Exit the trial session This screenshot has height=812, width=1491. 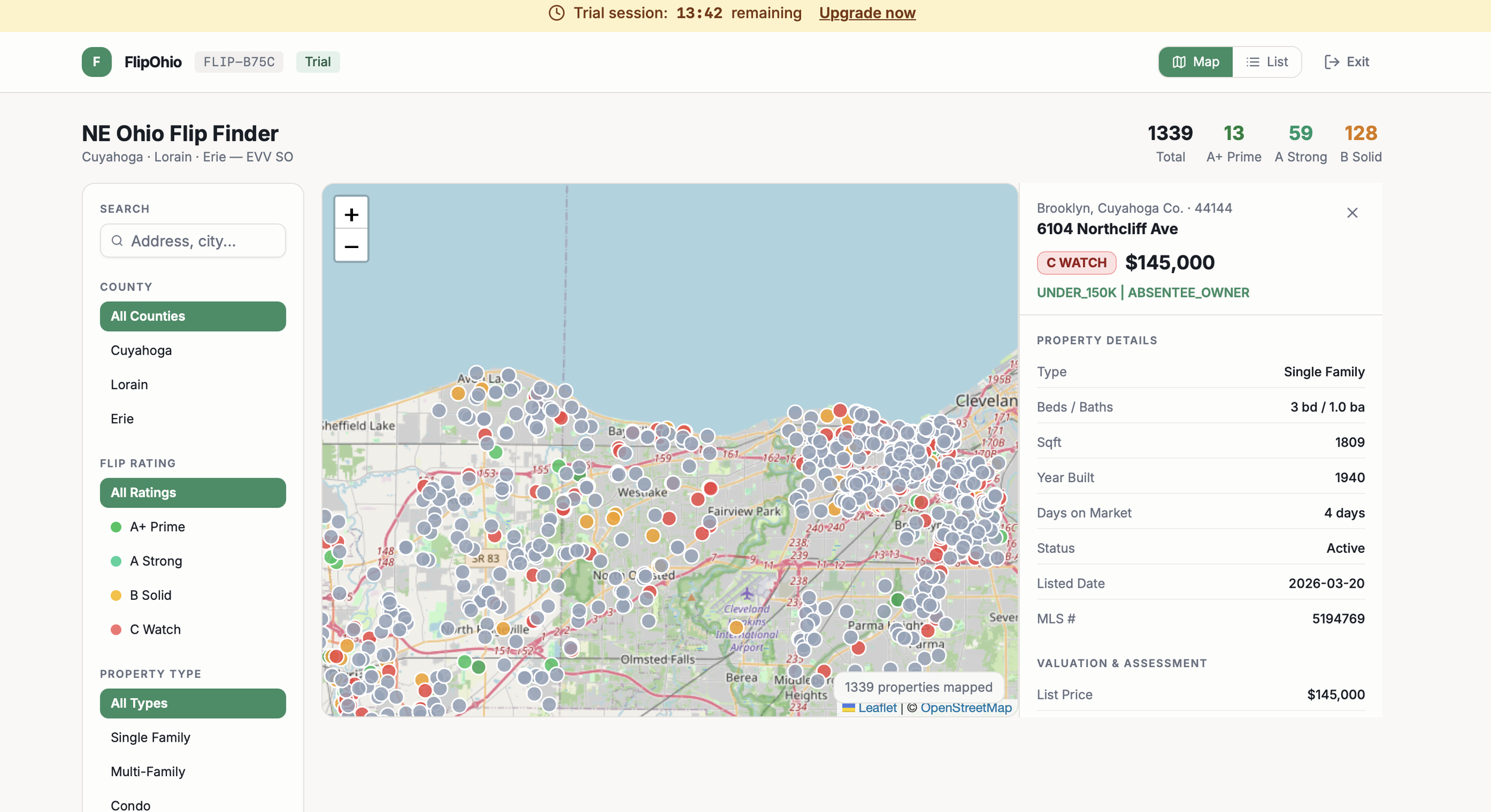[1347, 62]
